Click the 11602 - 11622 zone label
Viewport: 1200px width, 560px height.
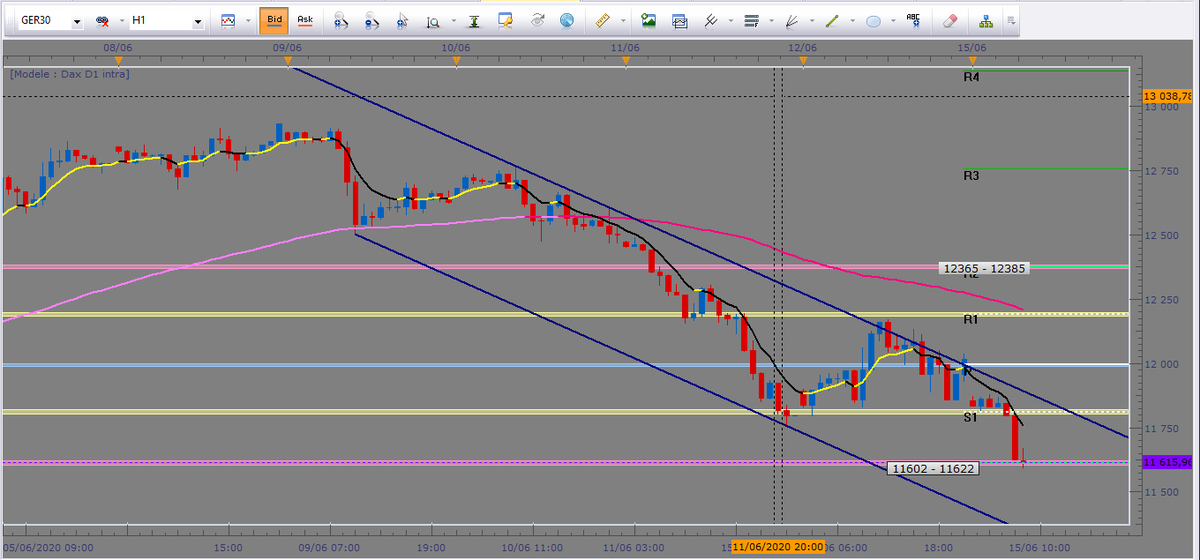[933, 468]
